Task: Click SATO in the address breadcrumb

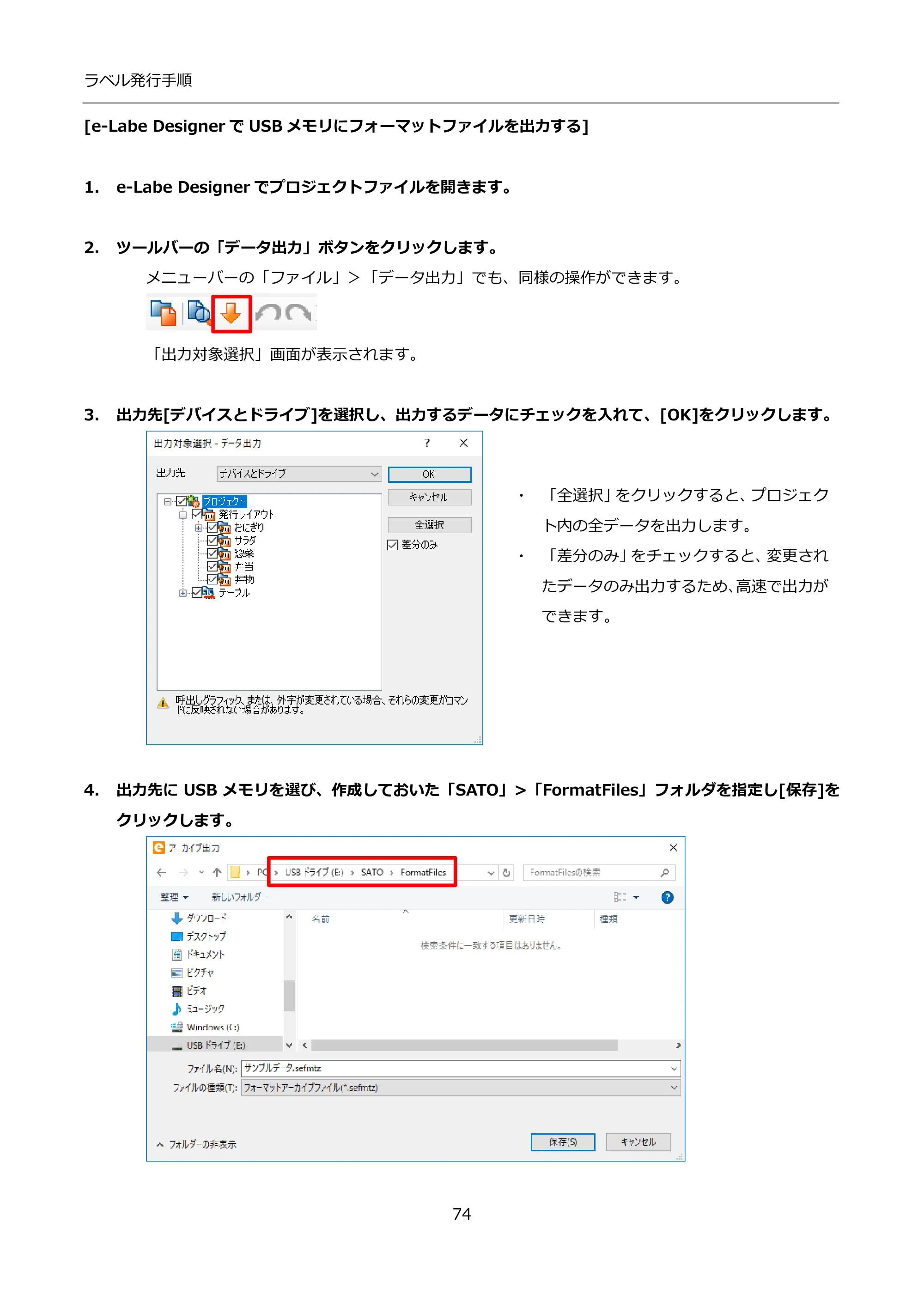Action: [372, 872]
